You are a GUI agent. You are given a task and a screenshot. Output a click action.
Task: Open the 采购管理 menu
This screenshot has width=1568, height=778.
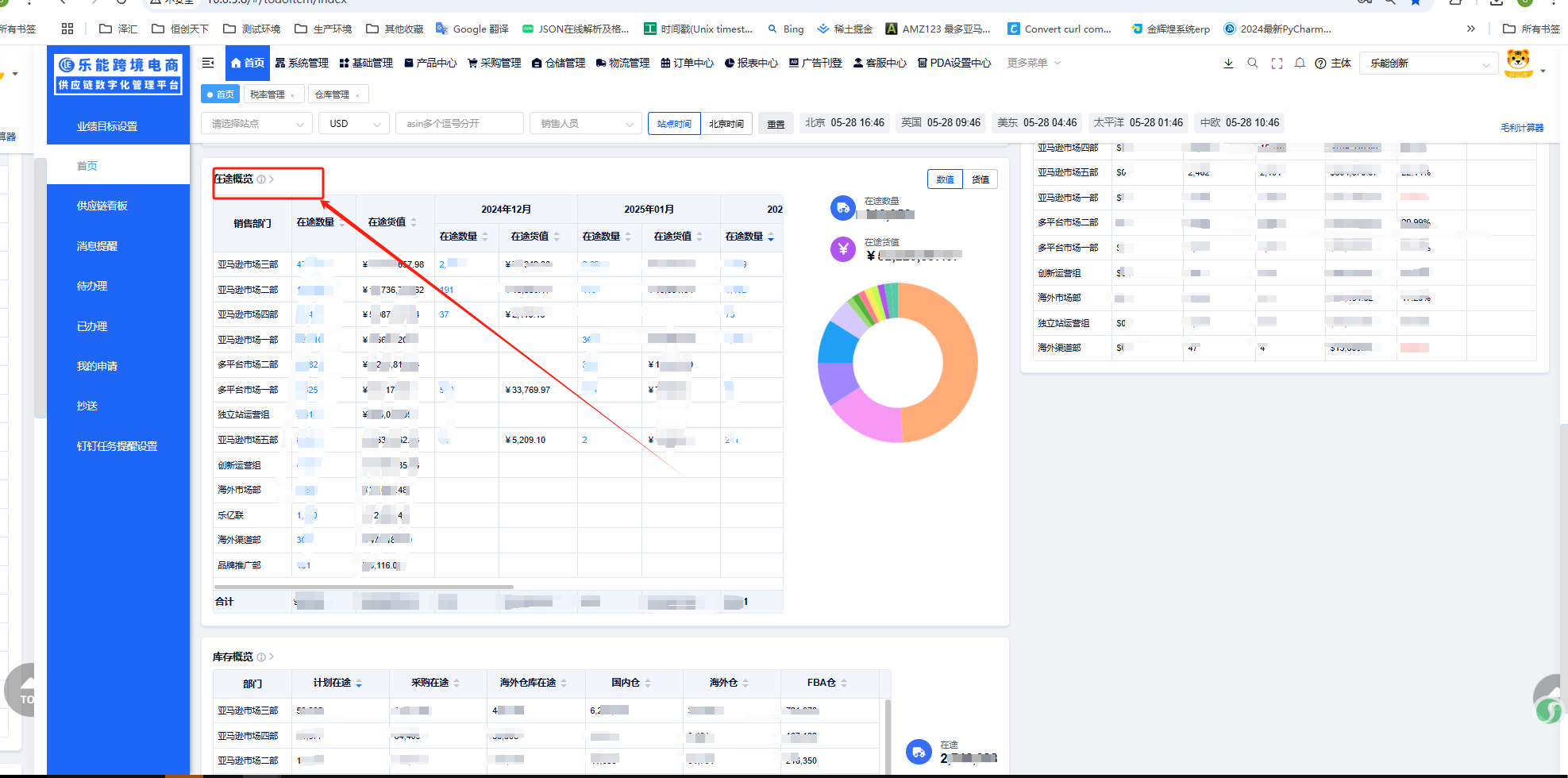pyautogui.click(x=494, y=64)
